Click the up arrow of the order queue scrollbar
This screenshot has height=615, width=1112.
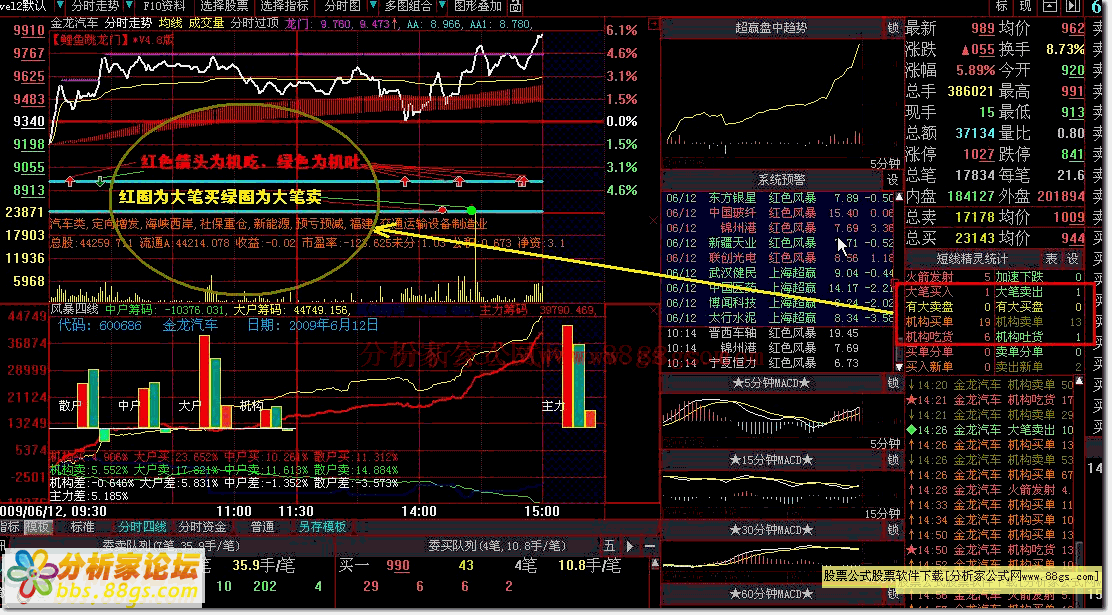(655, 563)
